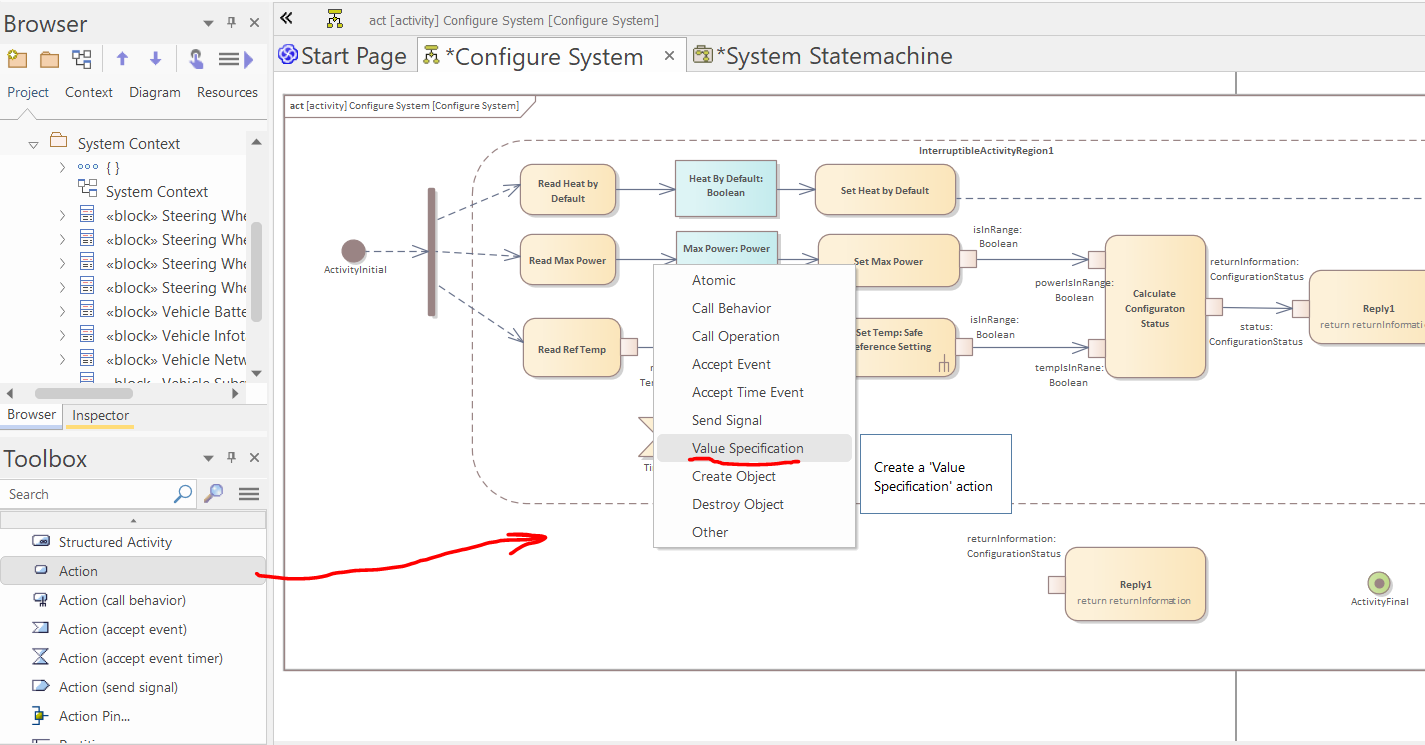
Task: Click the New Diagram icon in Browser toolbar
Action: click(x=82, y=59)
